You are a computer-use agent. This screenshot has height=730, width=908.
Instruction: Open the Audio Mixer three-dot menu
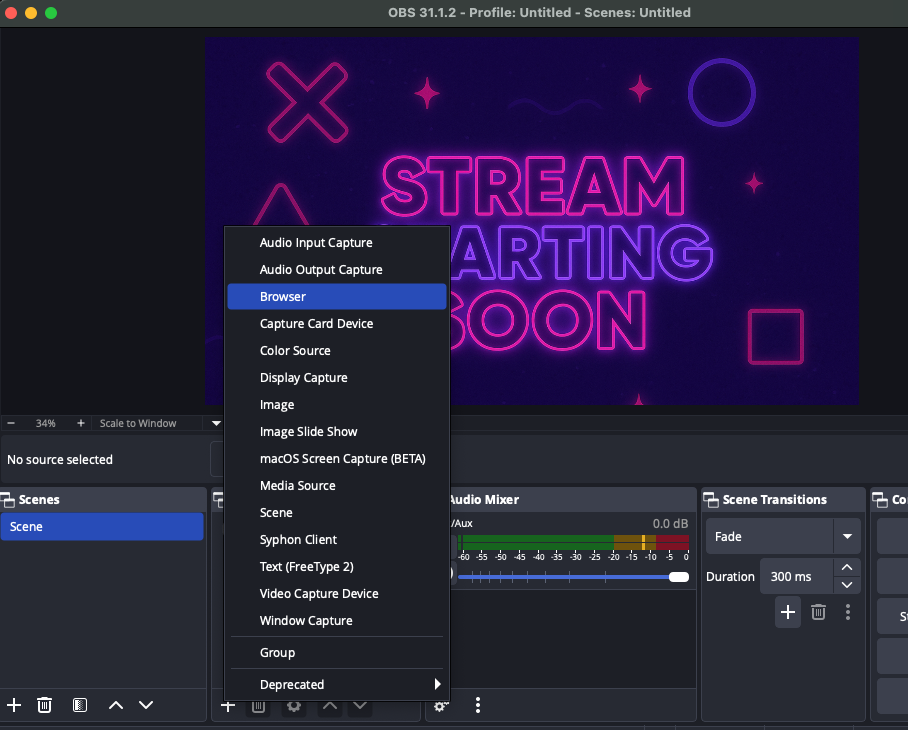point(478,705)
